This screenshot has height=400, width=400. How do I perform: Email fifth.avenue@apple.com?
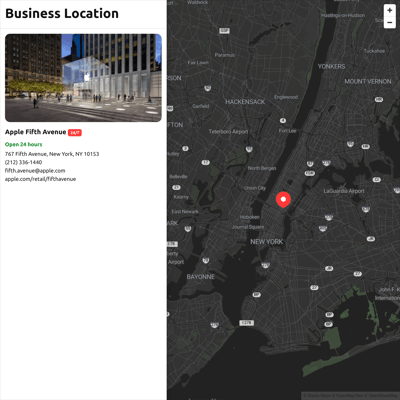pyautogui.click(x=35, y=171)
